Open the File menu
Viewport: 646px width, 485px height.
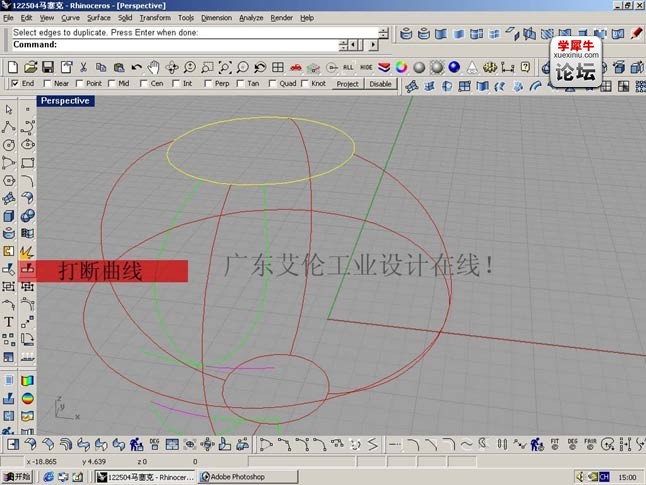pyautogui.click(x=8, y=18)
